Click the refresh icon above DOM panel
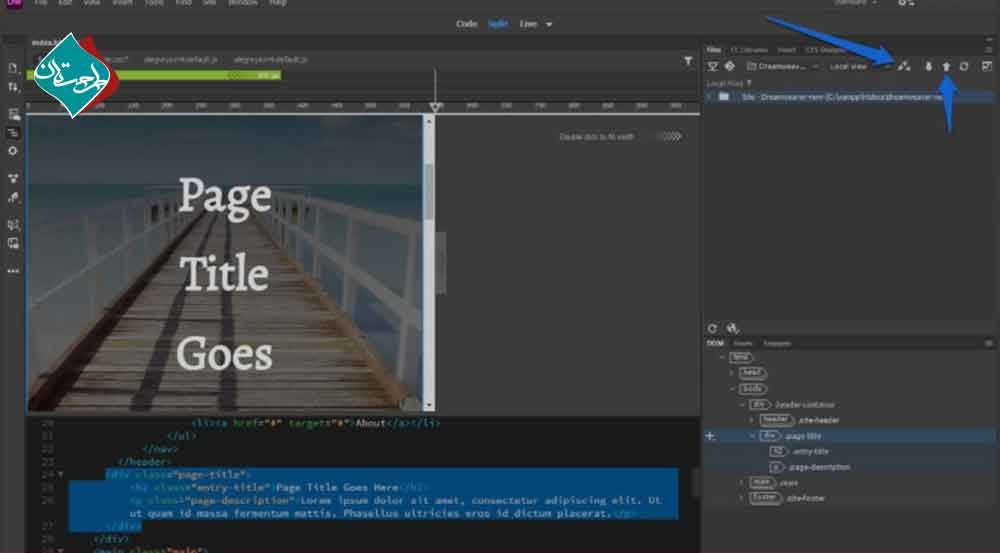1000x553 pixels. click(x=712, y=328)
